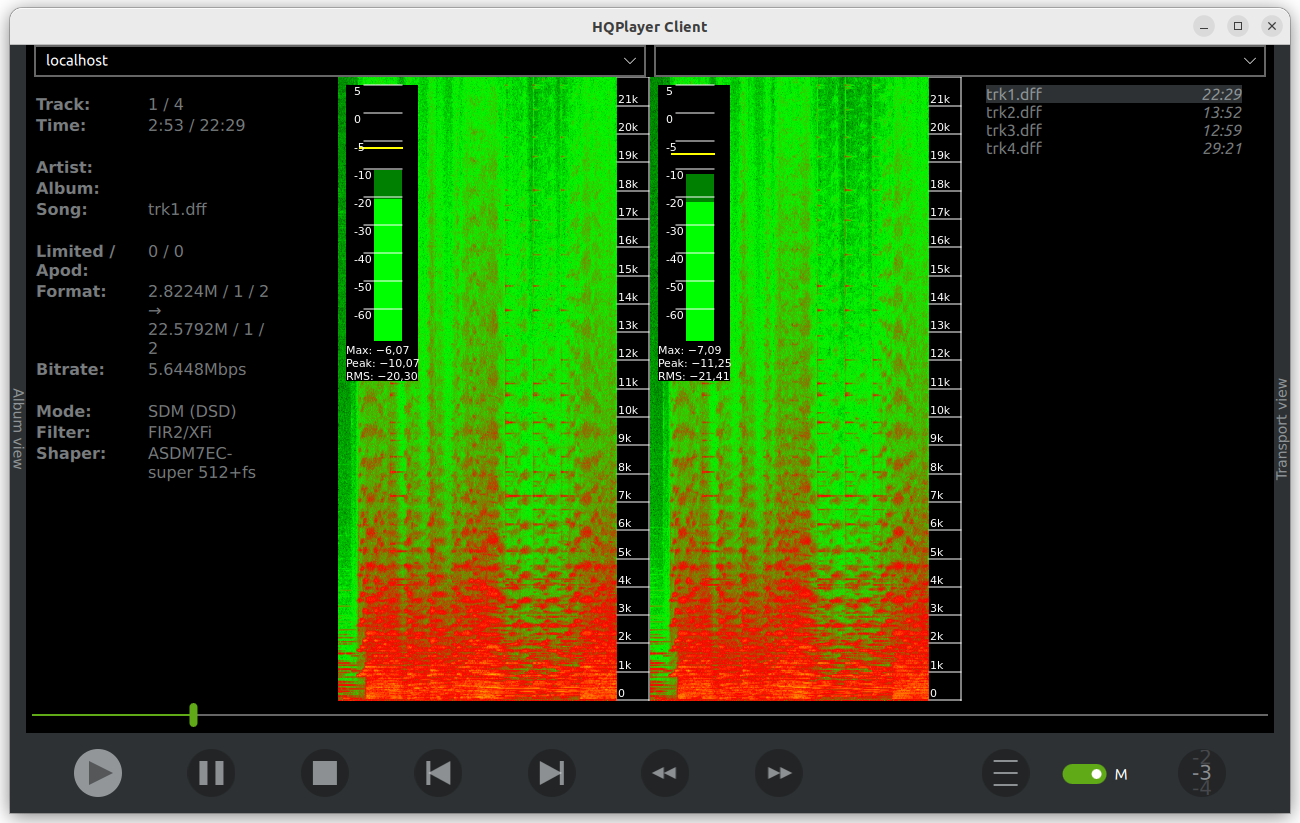The height and width of the screenshot is (823, 1300).
Task: Rewind the current track
Action: (665, 773)
